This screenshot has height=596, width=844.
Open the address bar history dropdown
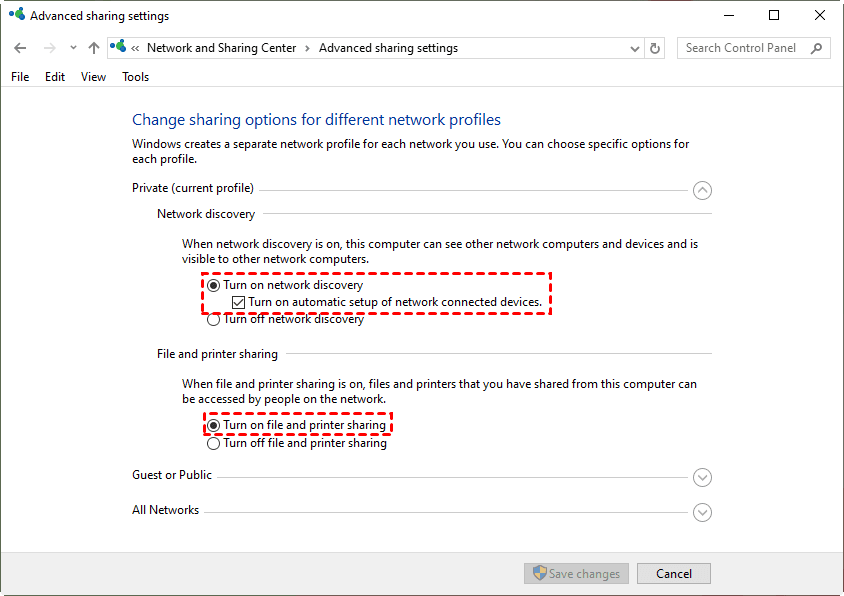(635, 48)
